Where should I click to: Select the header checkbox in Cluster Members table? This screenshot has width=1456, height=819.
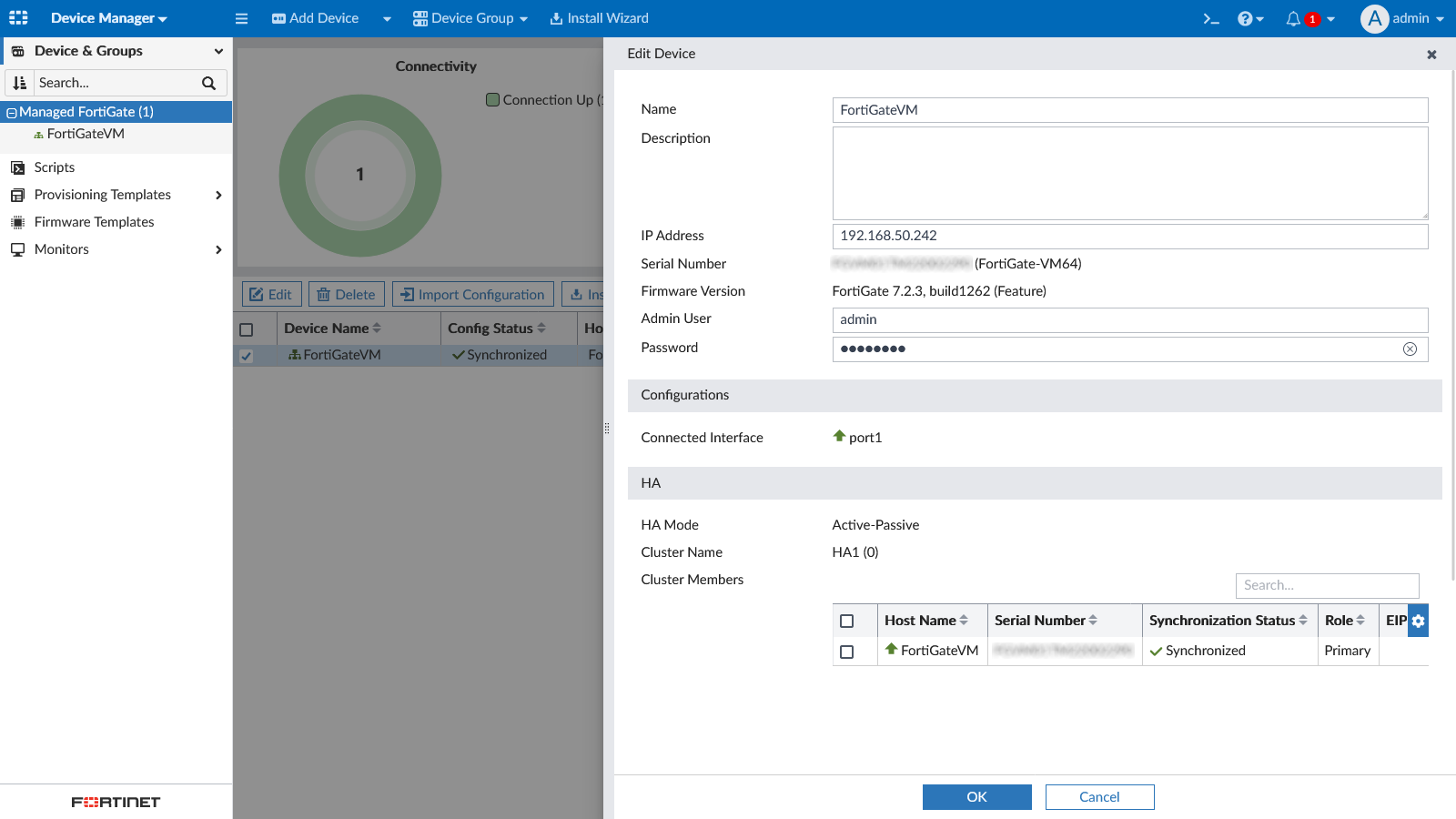pos(848,621)
